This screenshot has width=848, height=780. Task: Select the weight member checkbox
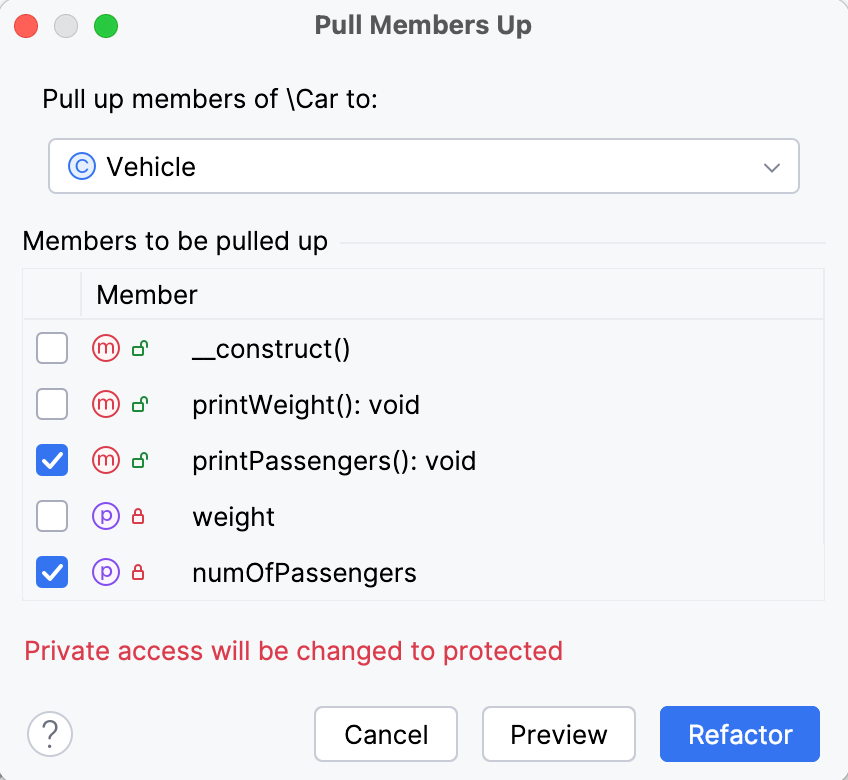point(52,516)
